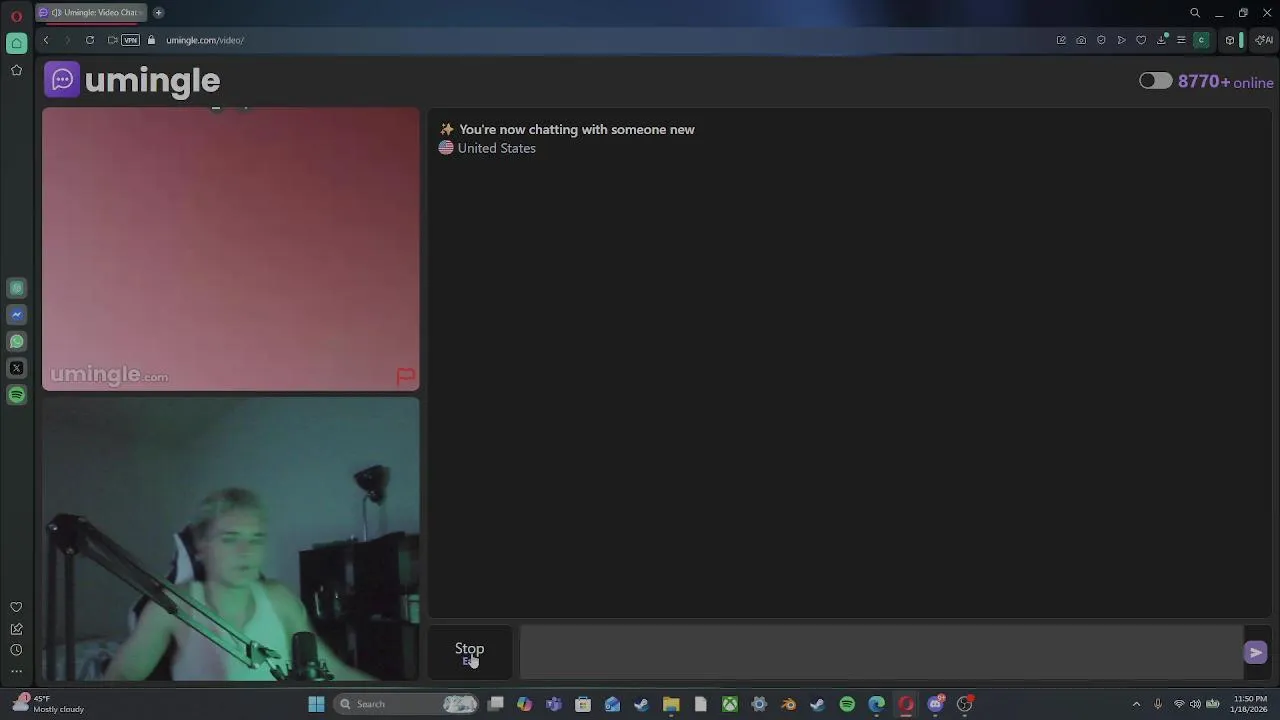This screenshot has width=1280, height=720.
Task: Click the microphone icon in system tray
Action: pyautogui.click(x=1158, y=704)
